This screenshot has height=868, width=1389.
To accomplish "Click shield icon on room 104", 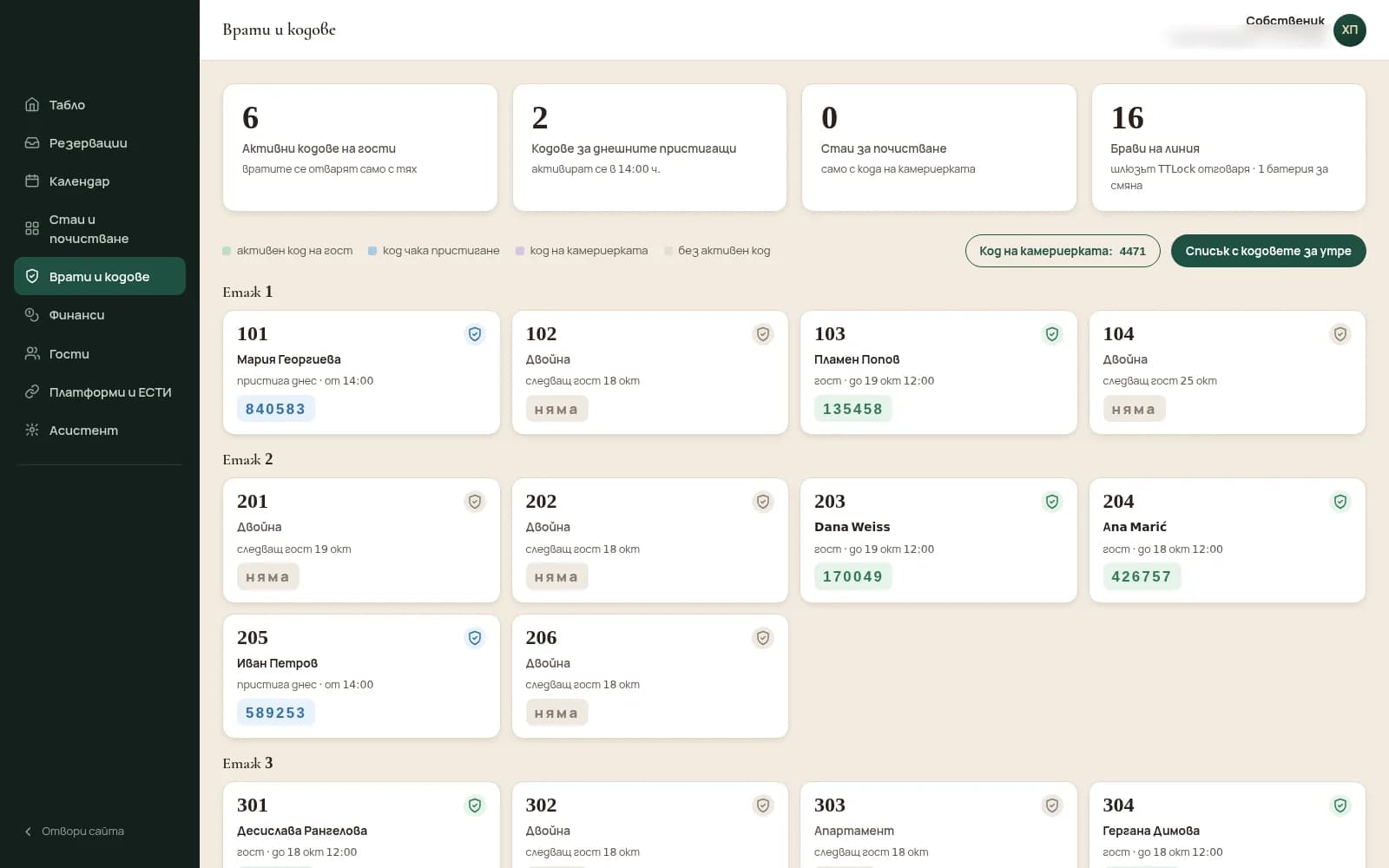I will (1340, 334).
